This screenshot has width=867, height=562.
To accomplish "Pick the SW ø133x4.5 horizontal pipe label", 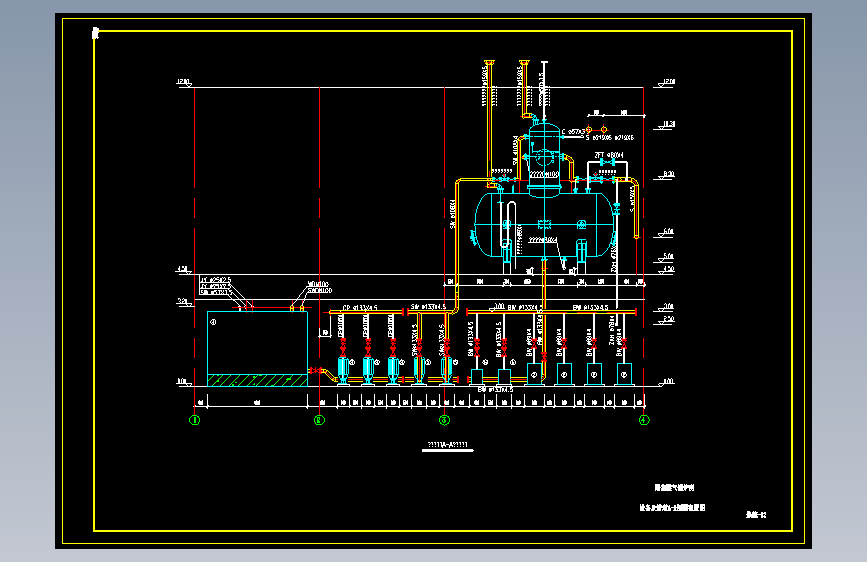I will pos(429,307).
